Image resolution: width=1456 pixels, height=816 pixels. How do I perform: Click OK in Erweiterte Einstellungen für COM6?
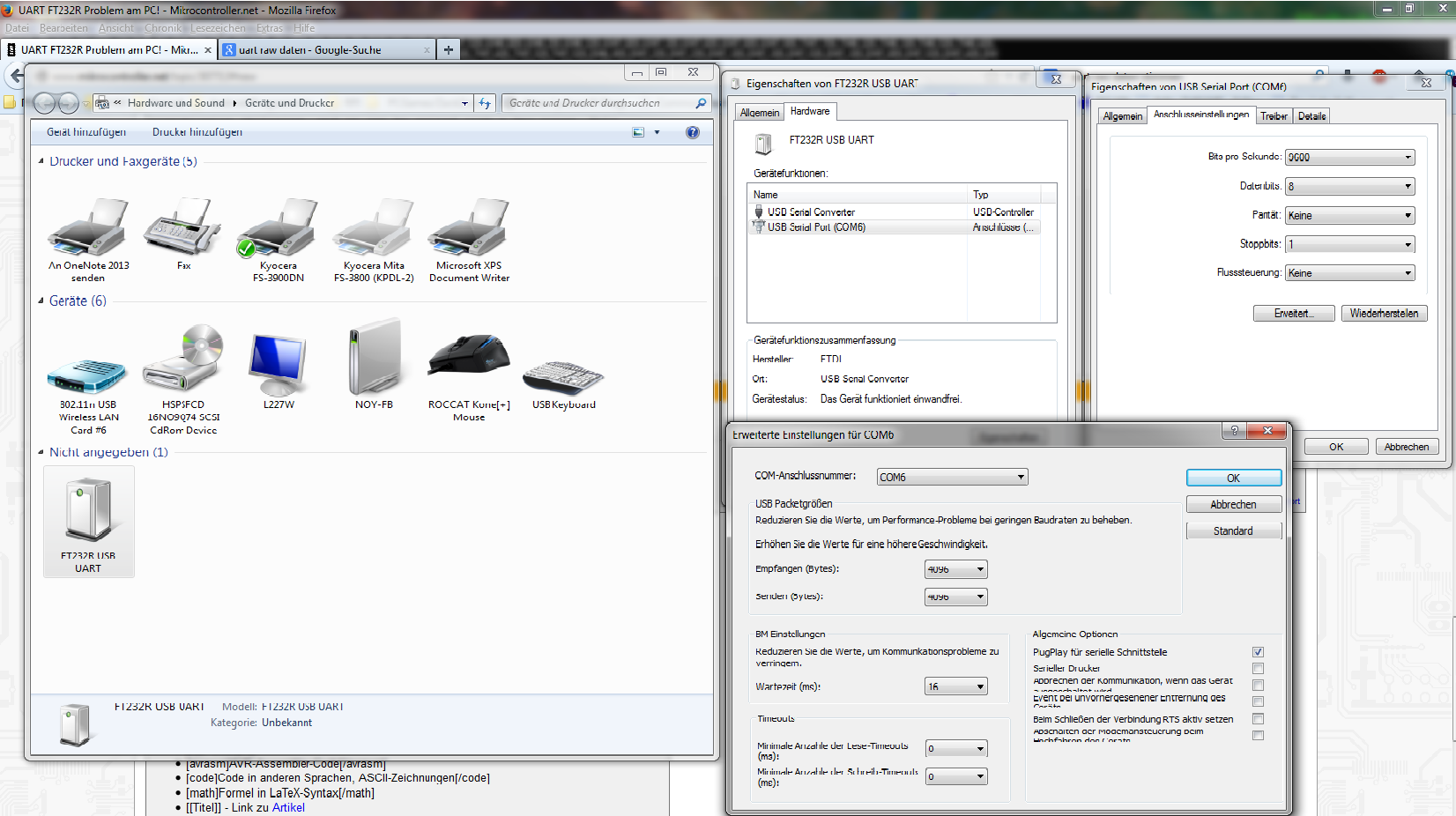(x=1233, y=478)
